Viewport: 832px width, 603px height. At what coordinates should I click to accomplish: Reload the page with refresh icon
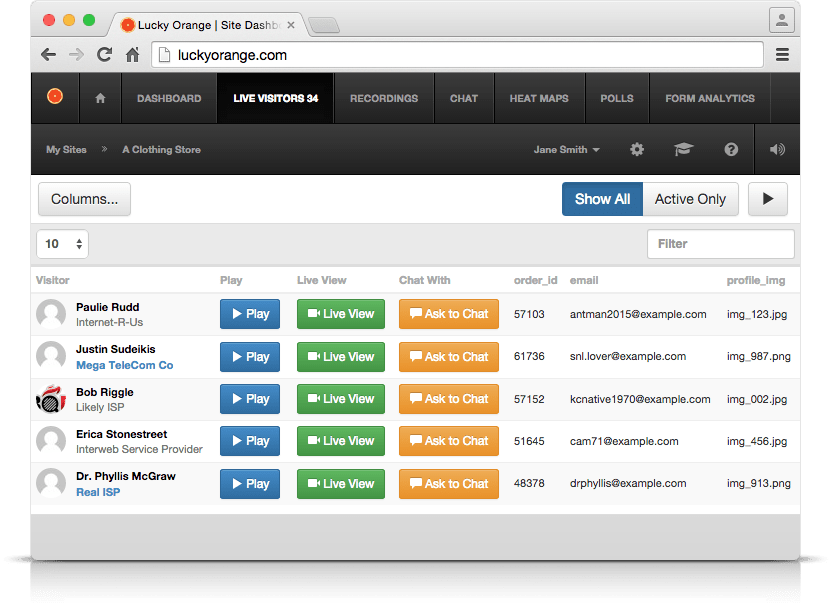point(105,54)
